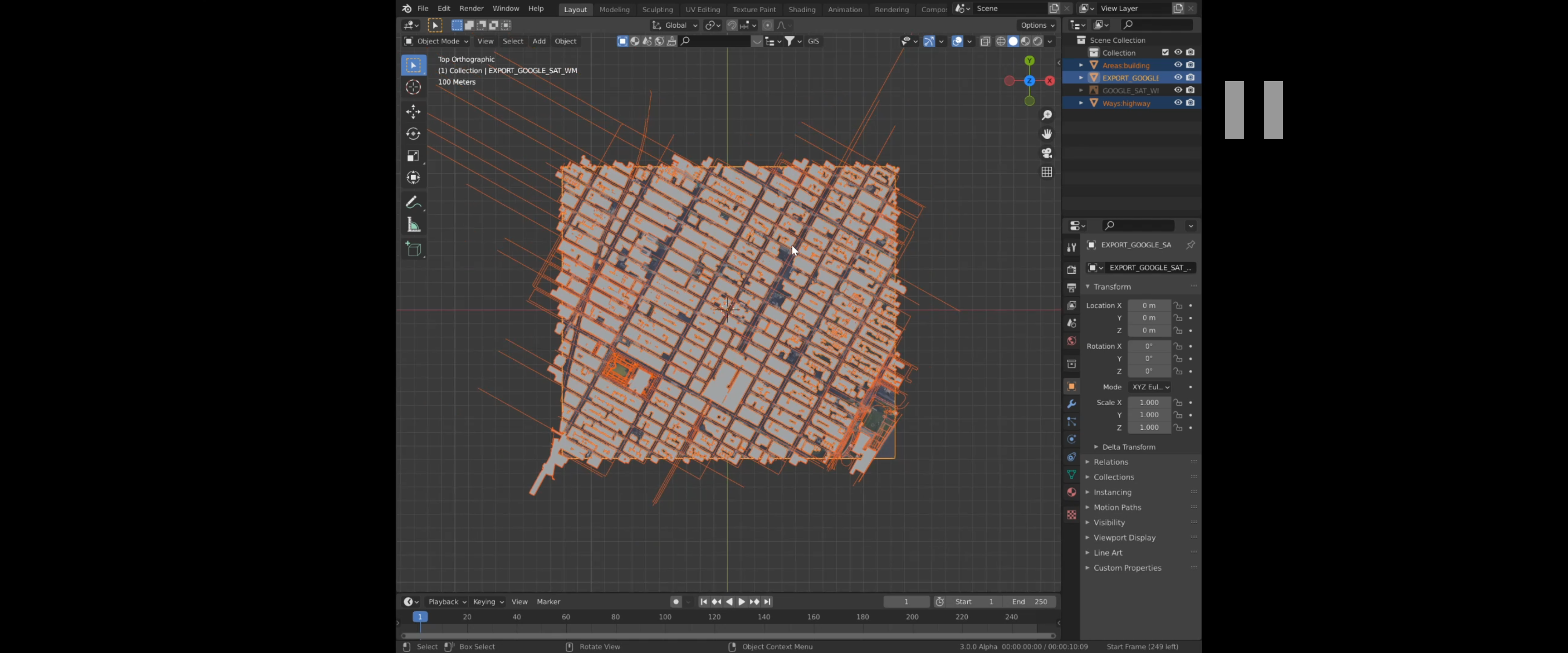The image size is (1568, 653).
Task: Click the Options button in header
Action: click(1037, 25)
